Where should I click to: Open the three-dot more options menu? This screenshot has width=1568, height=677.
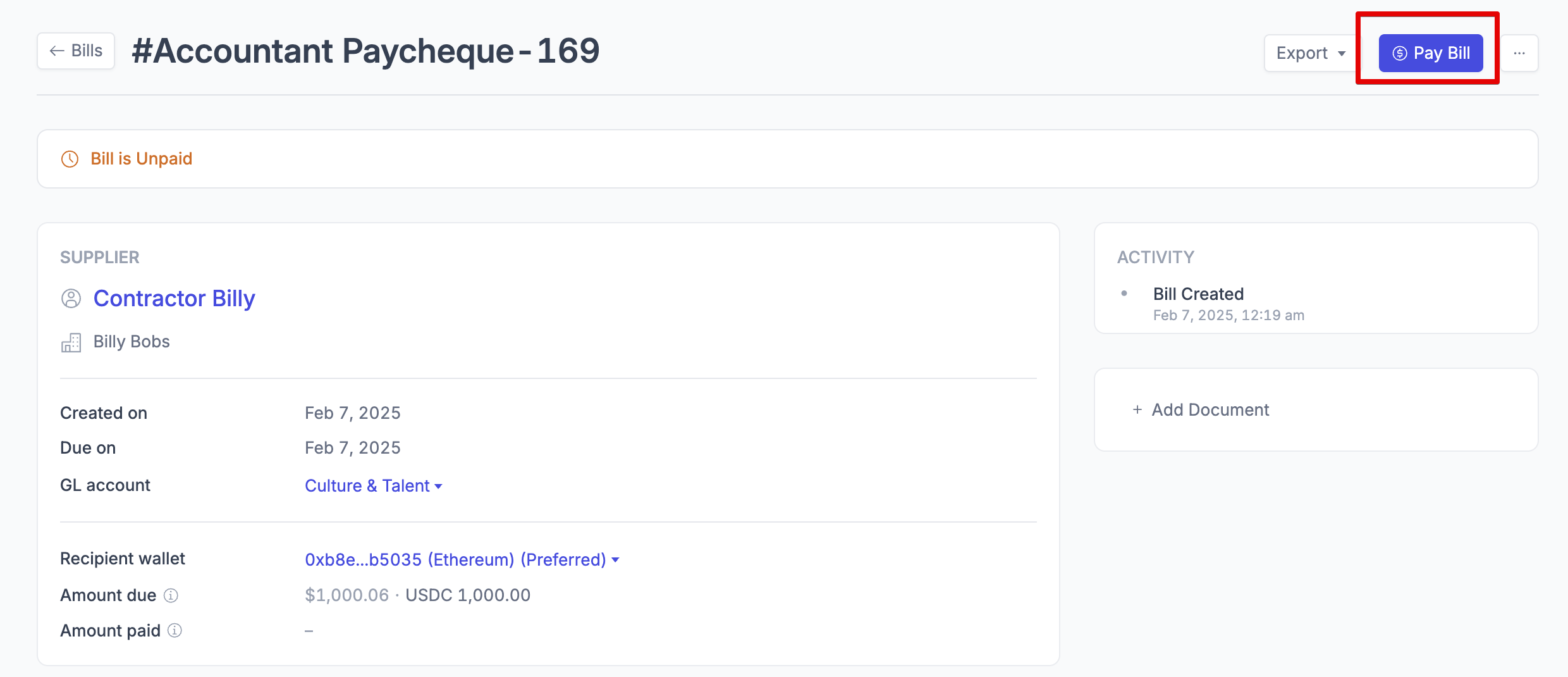pyautogui.click(x=1519, y=53)
